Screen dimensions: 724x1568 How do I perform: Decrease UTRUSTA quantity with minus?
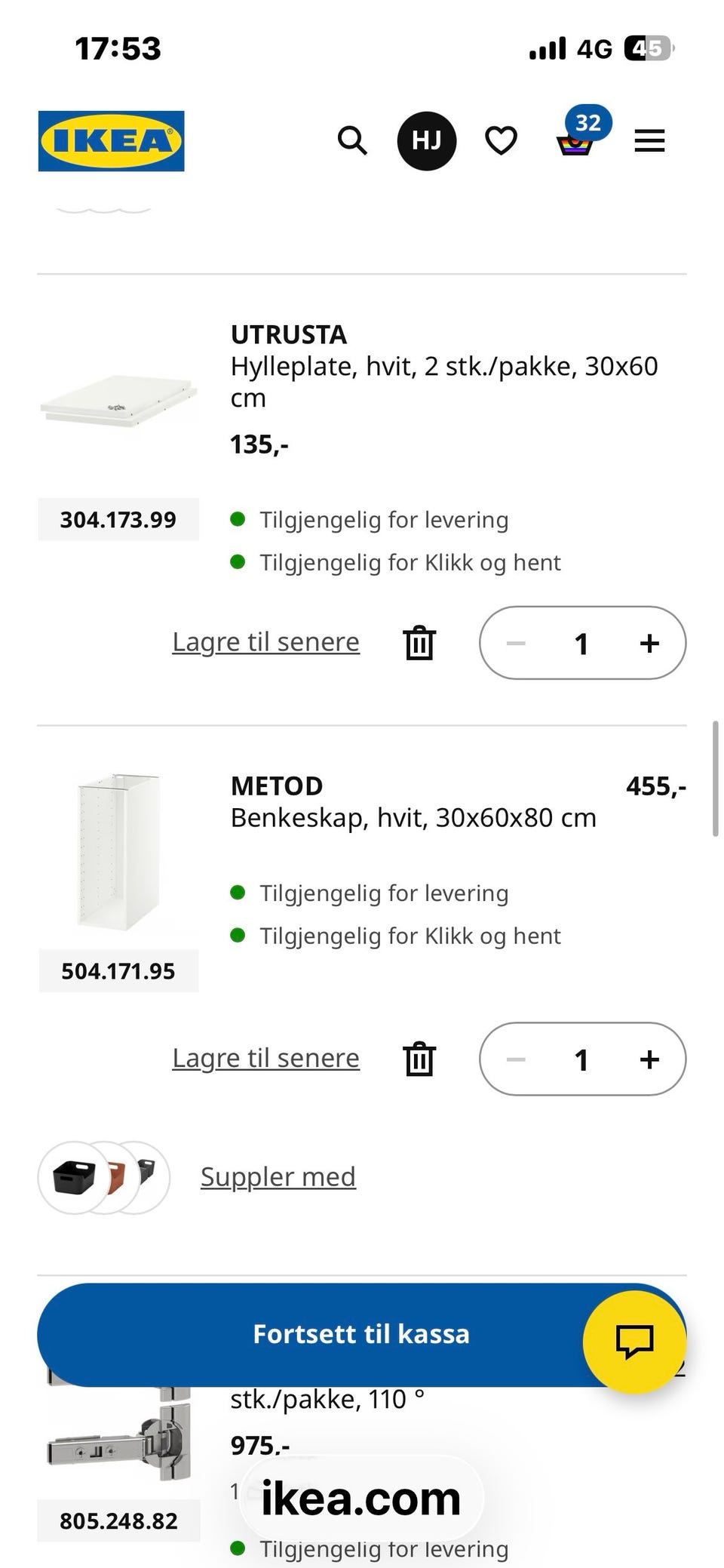pos(516,643)
